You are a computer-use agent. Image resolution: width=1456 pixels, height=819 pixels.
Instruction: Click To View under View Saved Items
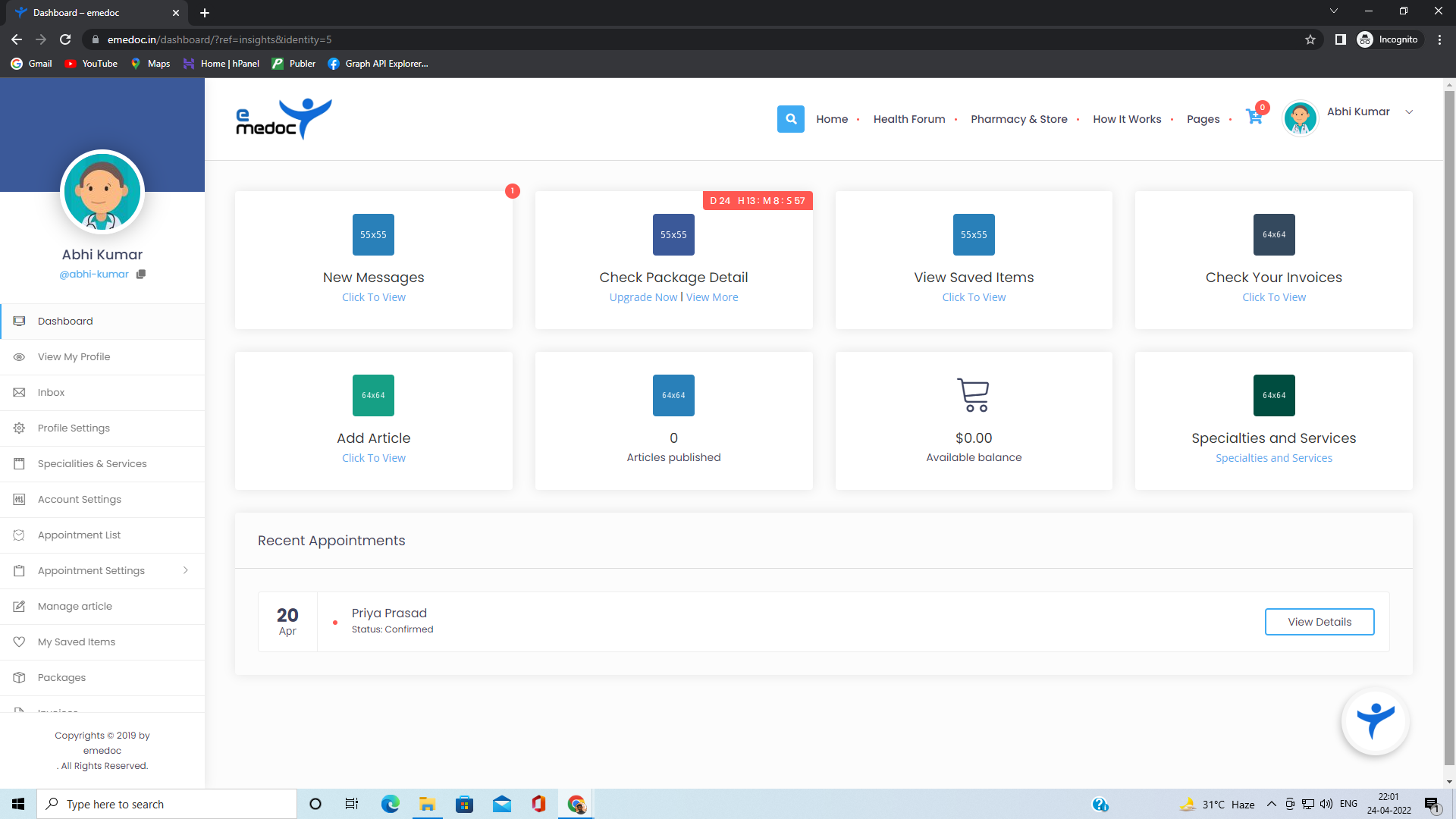click(974, 297)
